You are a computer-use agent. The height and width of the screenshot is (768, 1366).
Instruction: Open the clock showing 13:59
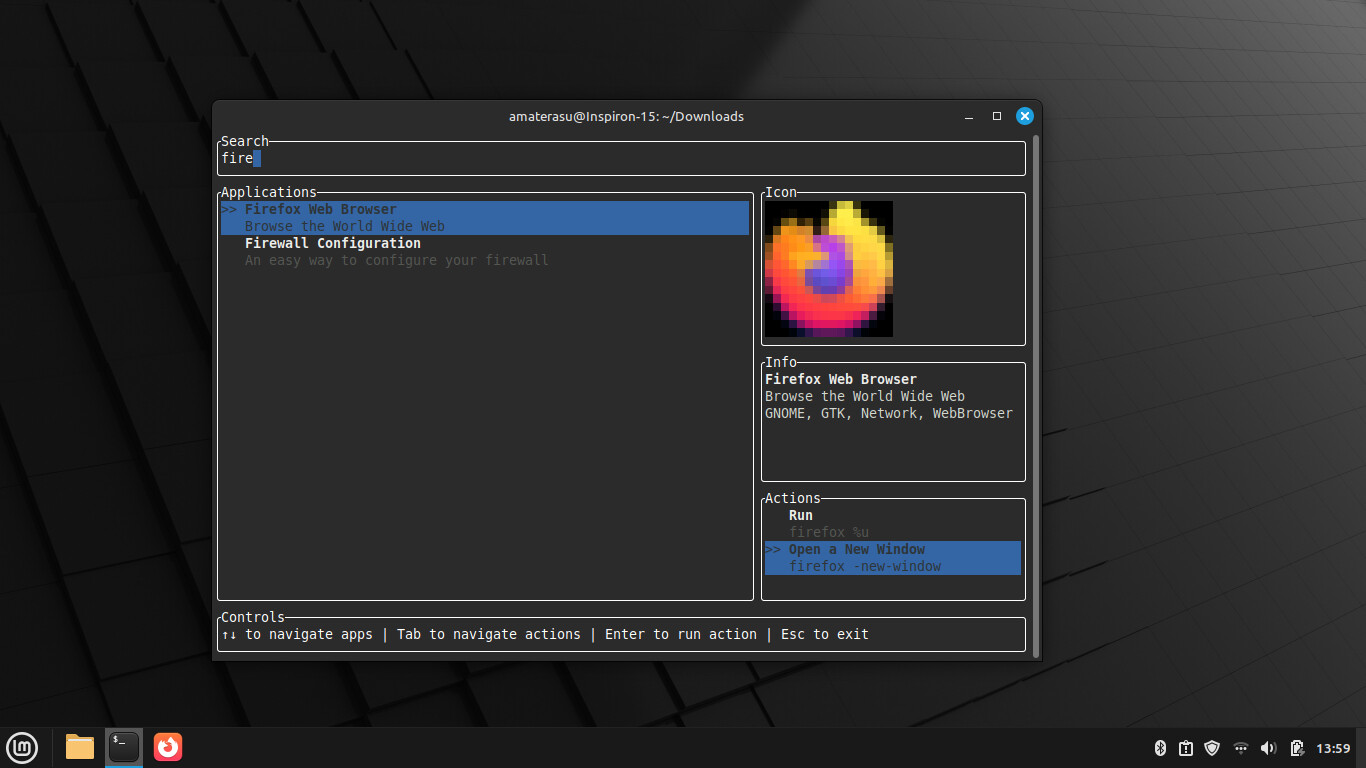point(1333,748)
